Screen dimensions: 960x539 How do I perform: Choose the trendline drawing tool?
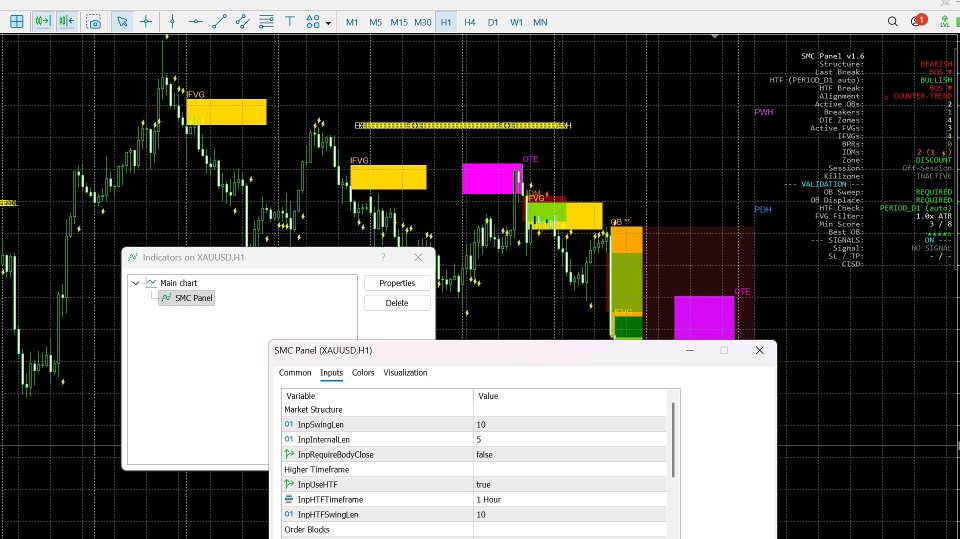point(219,22)
